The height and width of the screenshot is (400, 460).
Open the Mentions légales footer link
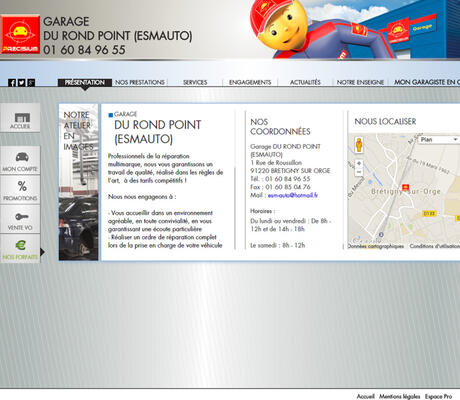click(399, 396)
